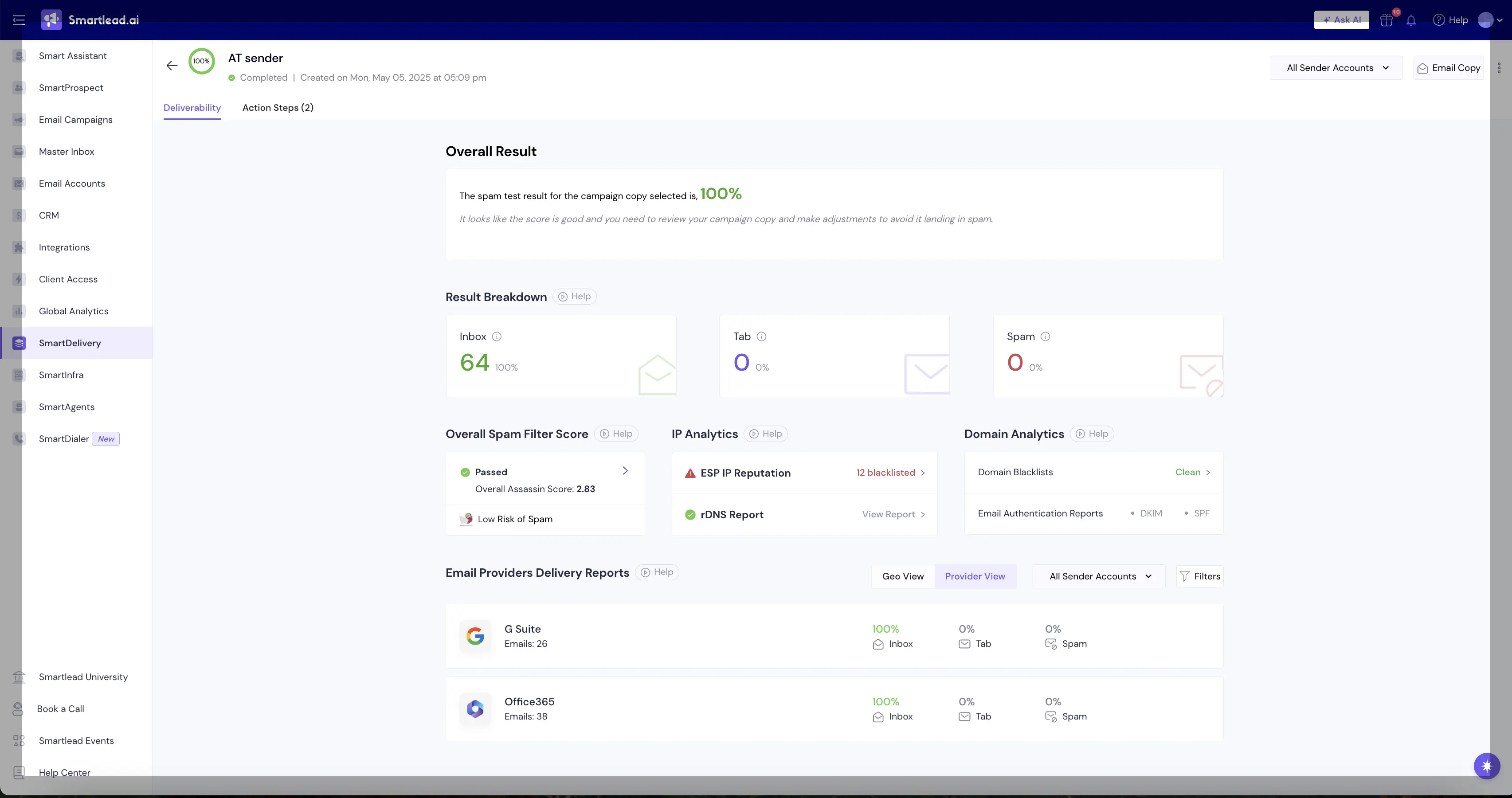1512x798 pixels.
Task: Open Help in the top bar
Action: coord(1450,20)
